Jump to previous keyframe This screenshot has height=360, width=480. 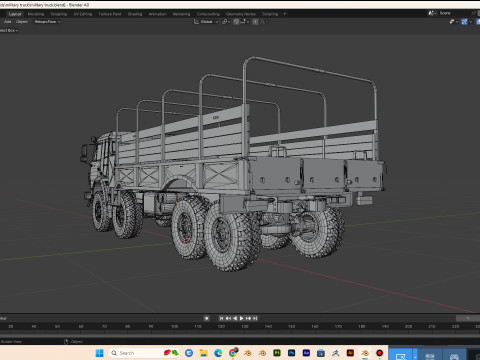coord(228,318)
